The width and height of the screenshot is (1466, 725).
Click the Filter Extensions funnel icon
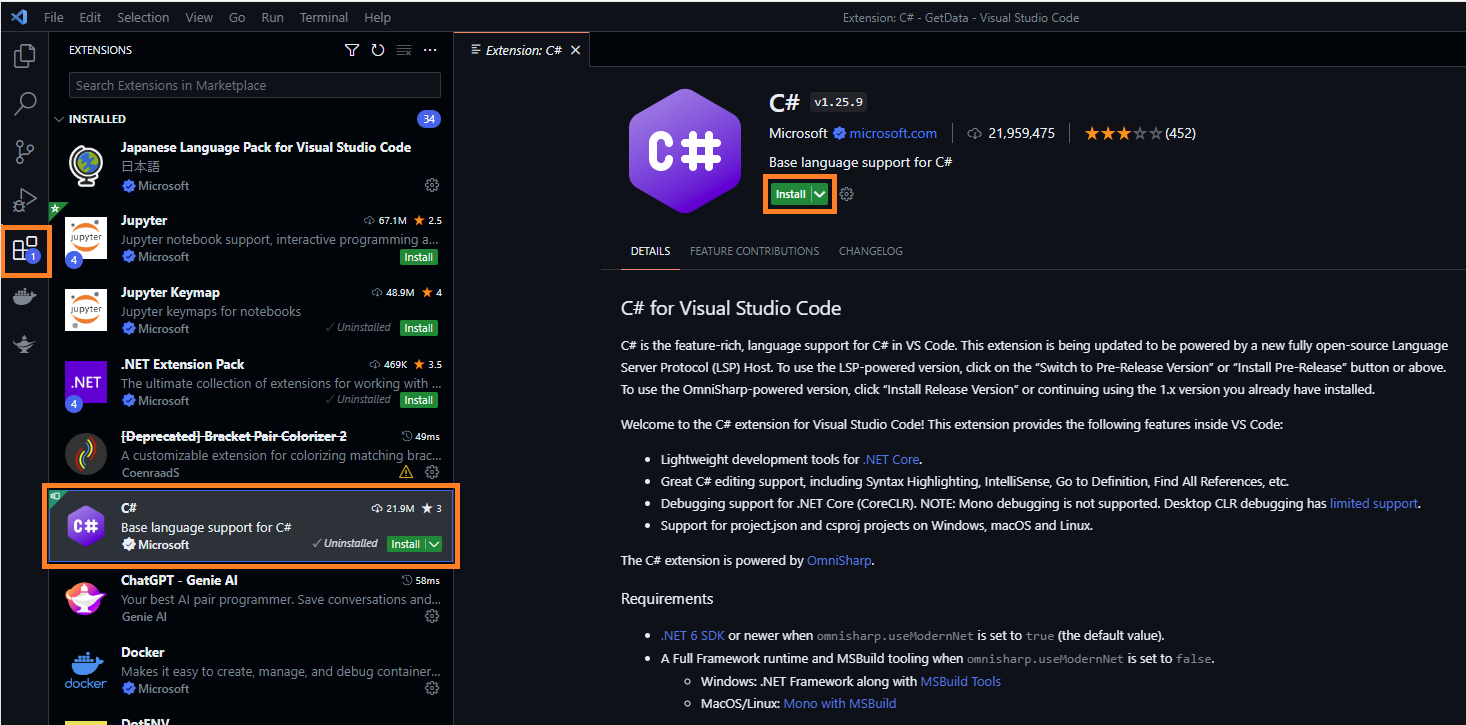pos(351,49)
